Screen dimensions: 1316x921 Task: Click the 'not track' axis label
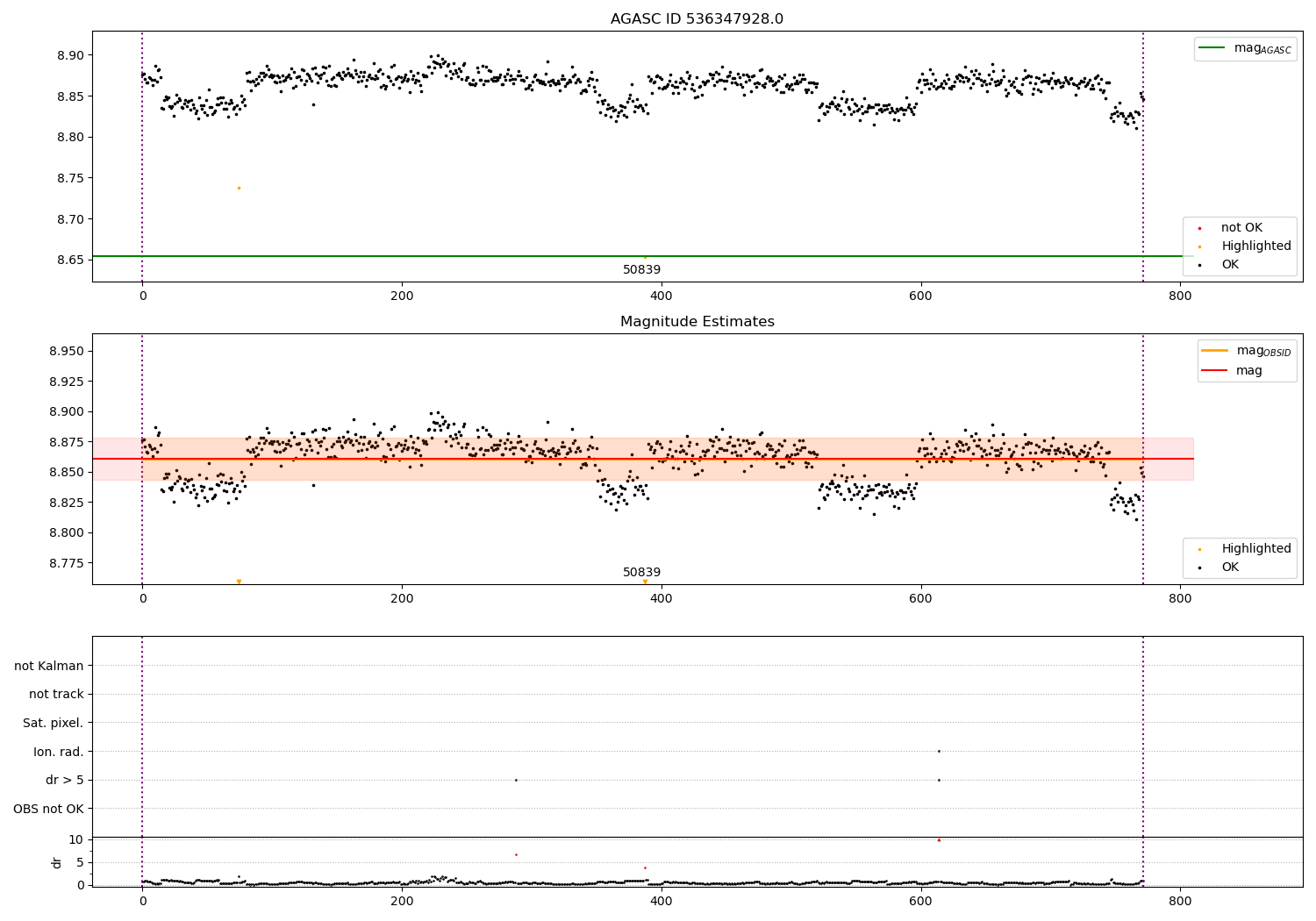click(56, 695)
